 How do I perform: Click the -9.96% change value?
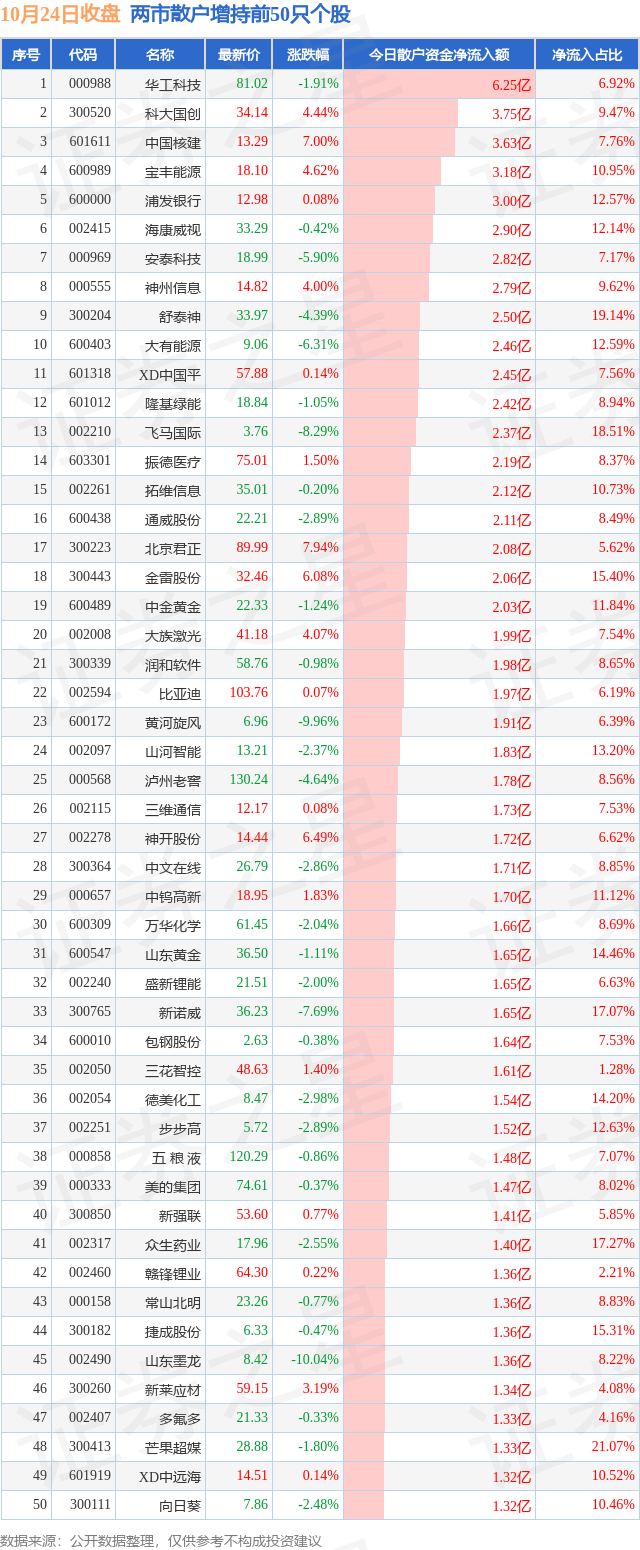[x=318, y=722]
